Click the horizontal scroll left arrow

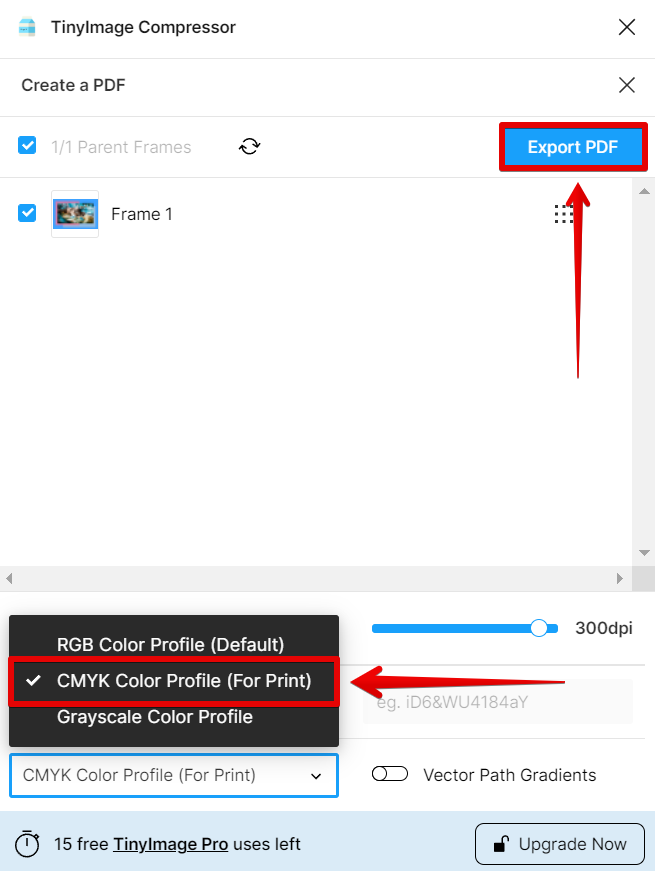(9, 578)
